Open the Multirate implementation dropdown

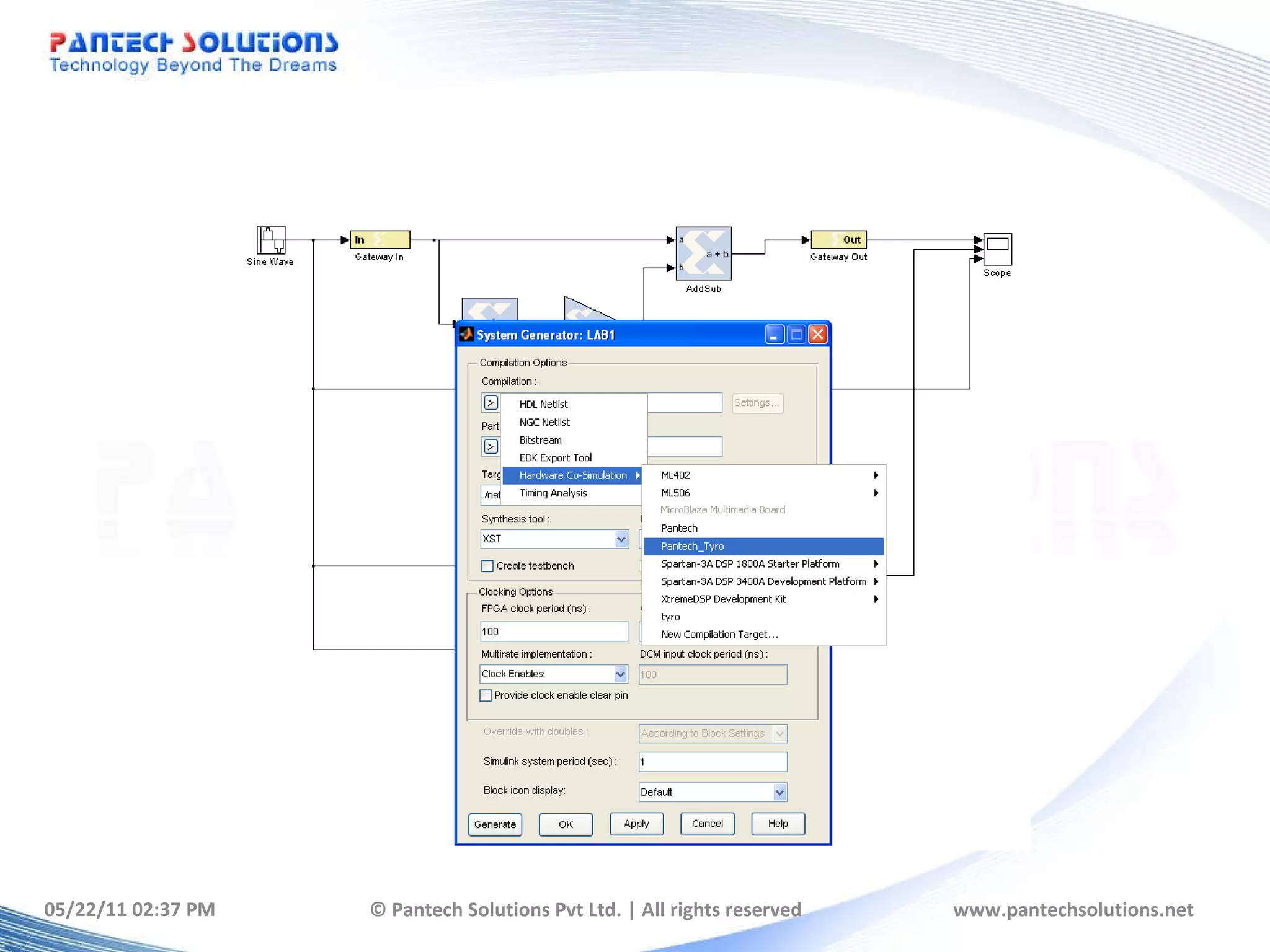pyautogui.click(x=620, y=674)
